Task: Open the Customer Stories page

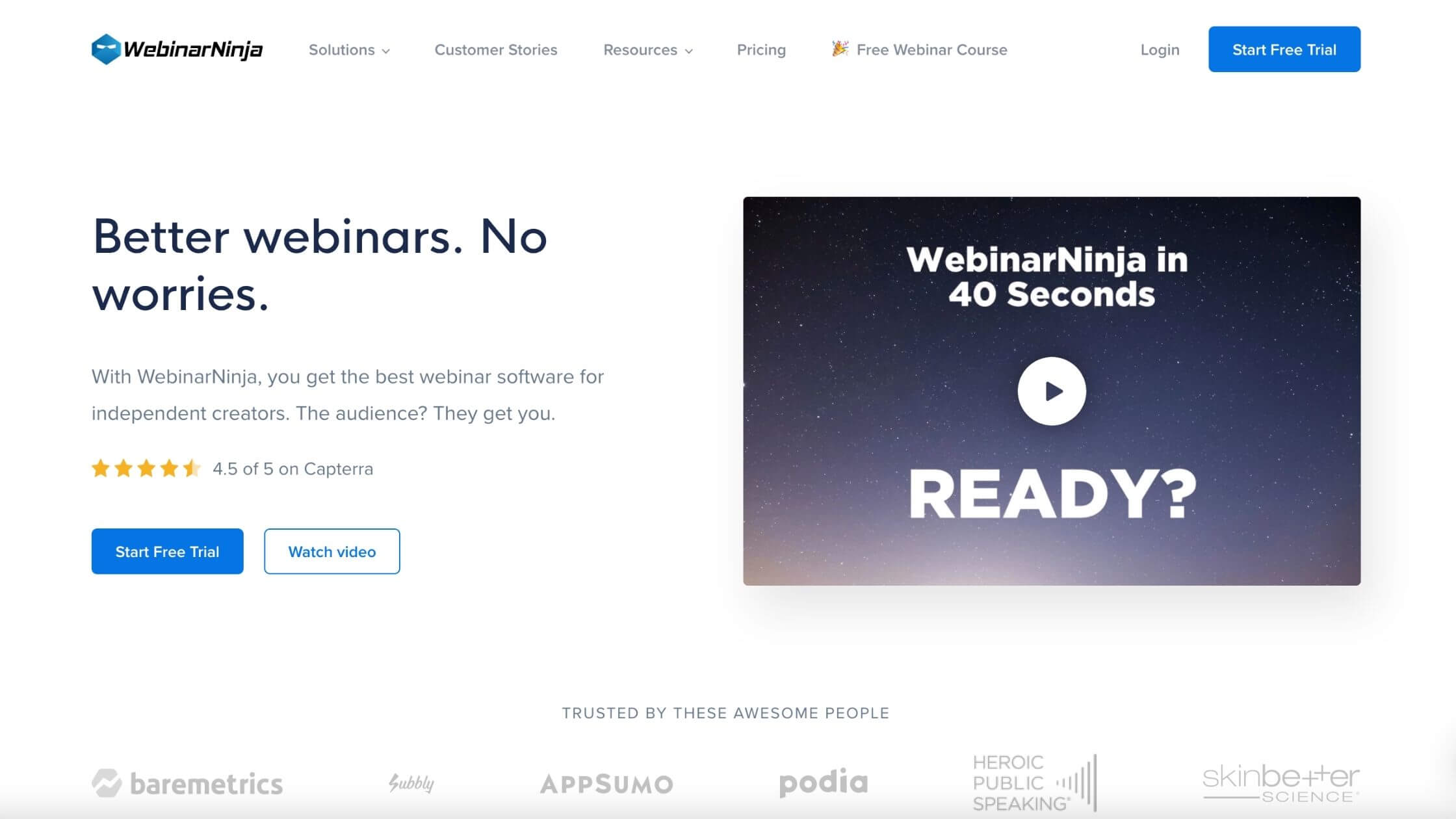Action: [496, 50]
